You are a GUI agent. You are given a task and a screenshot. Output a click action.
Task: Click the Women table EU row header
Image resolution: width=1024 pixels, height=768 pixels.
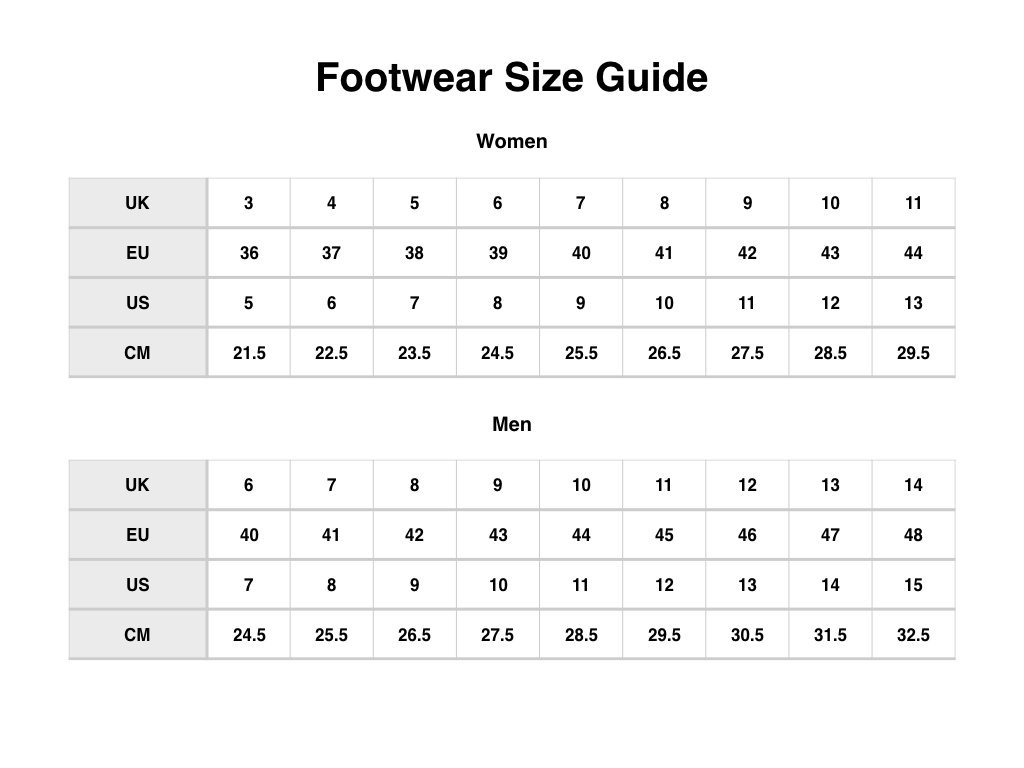point(138,253)
